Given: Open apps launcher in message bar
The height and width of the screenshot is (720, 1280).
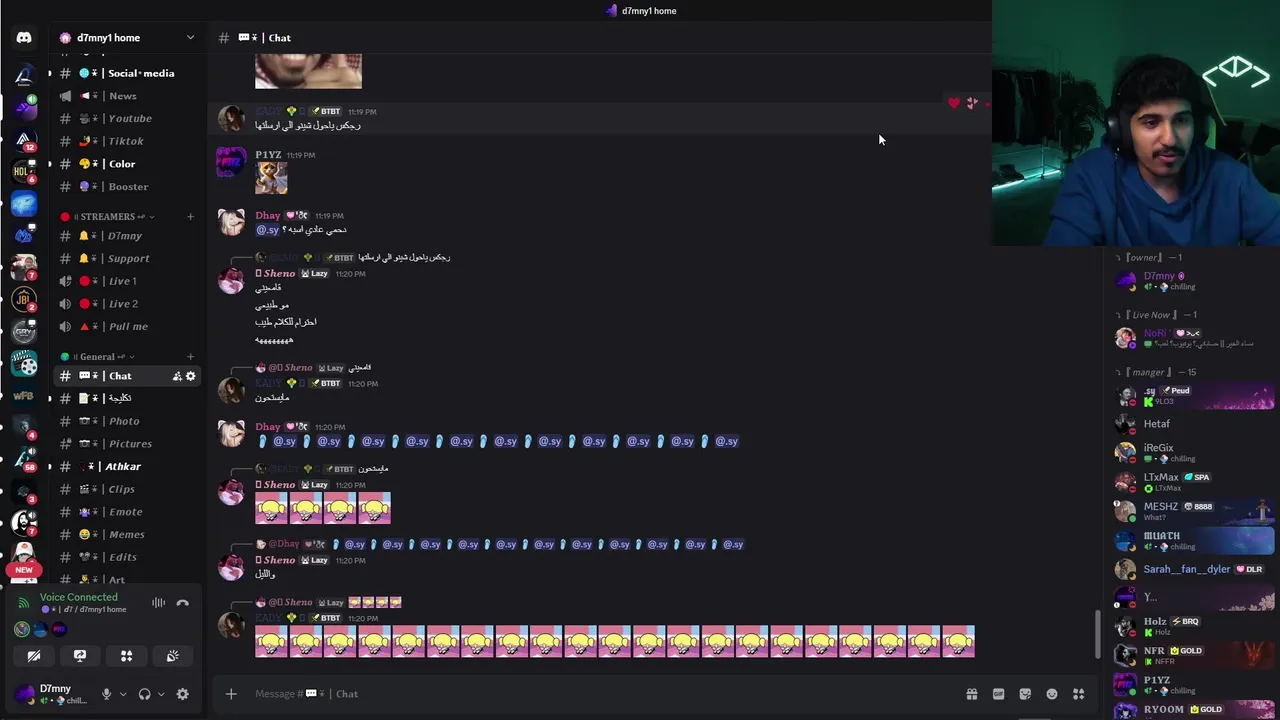Looking at the screenshot, I should 1079,694.
